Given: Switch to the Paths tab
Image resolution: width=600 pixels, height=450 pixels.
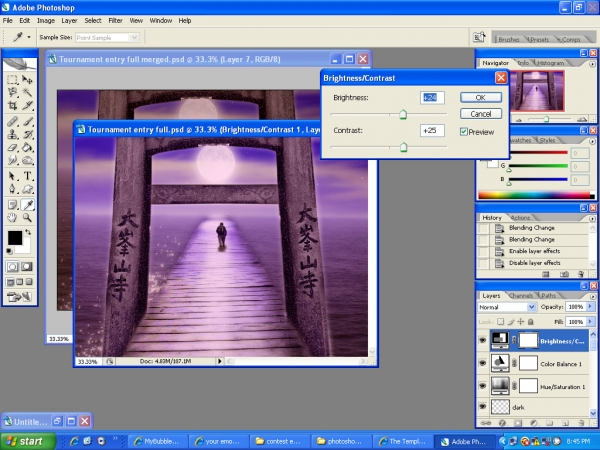Looking at the screenshot, I should point(548,295).
